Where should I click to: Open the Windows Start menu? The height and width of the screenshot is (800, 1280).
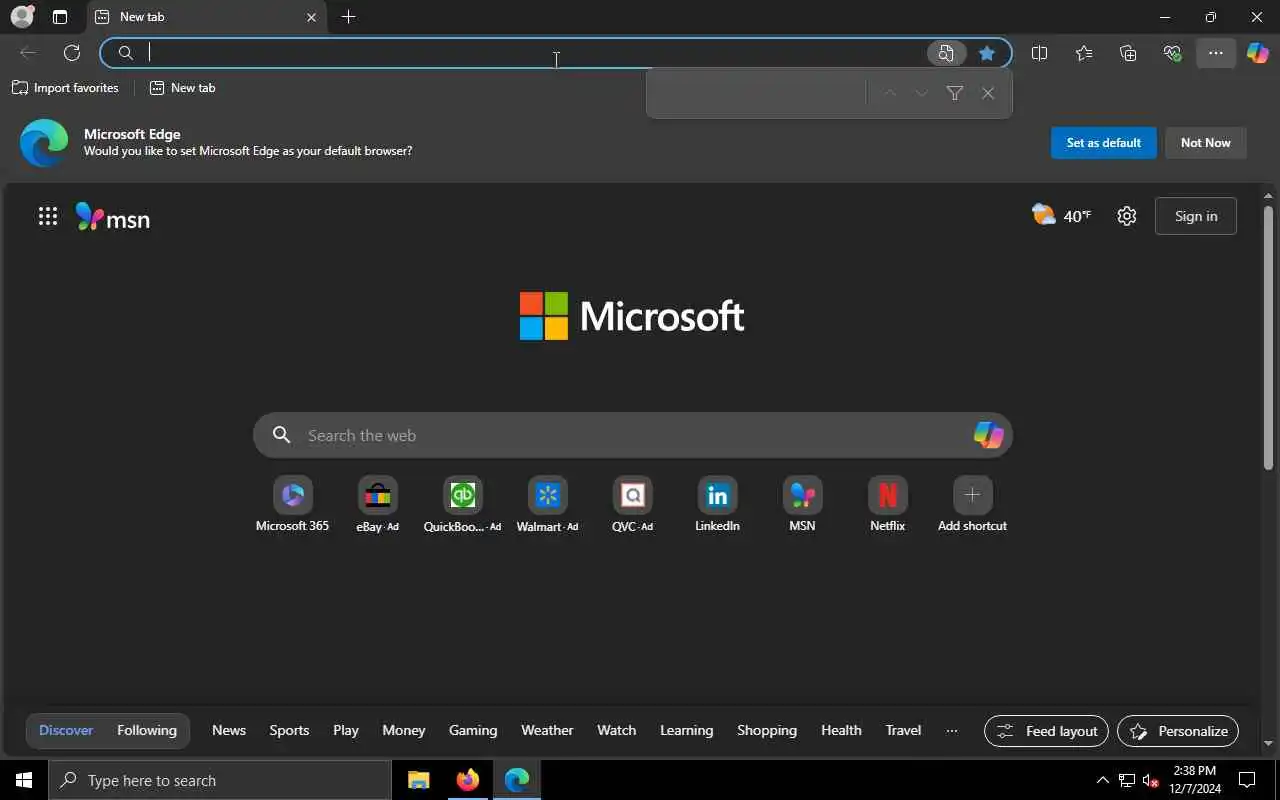(x=24, y=780)
